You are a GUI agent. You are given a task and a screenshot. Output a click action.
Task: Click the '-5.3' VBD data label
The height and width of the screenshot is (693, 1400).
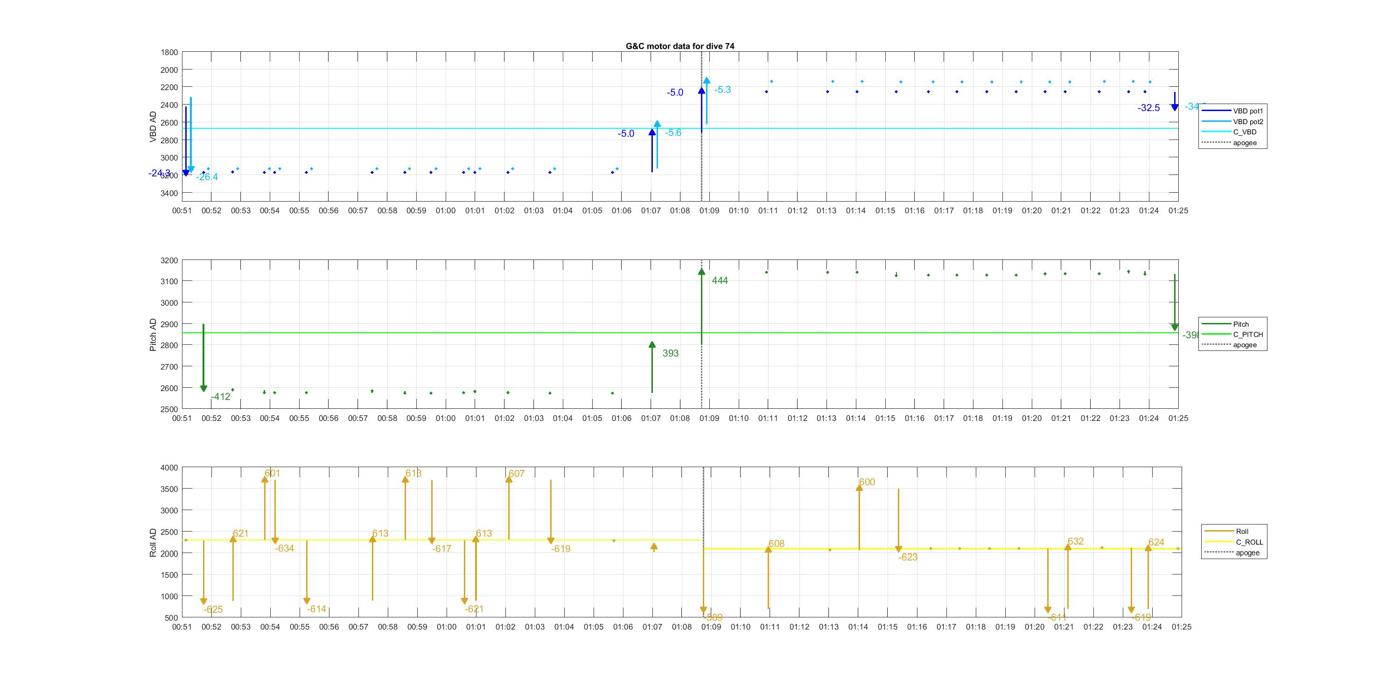(722, 90)
